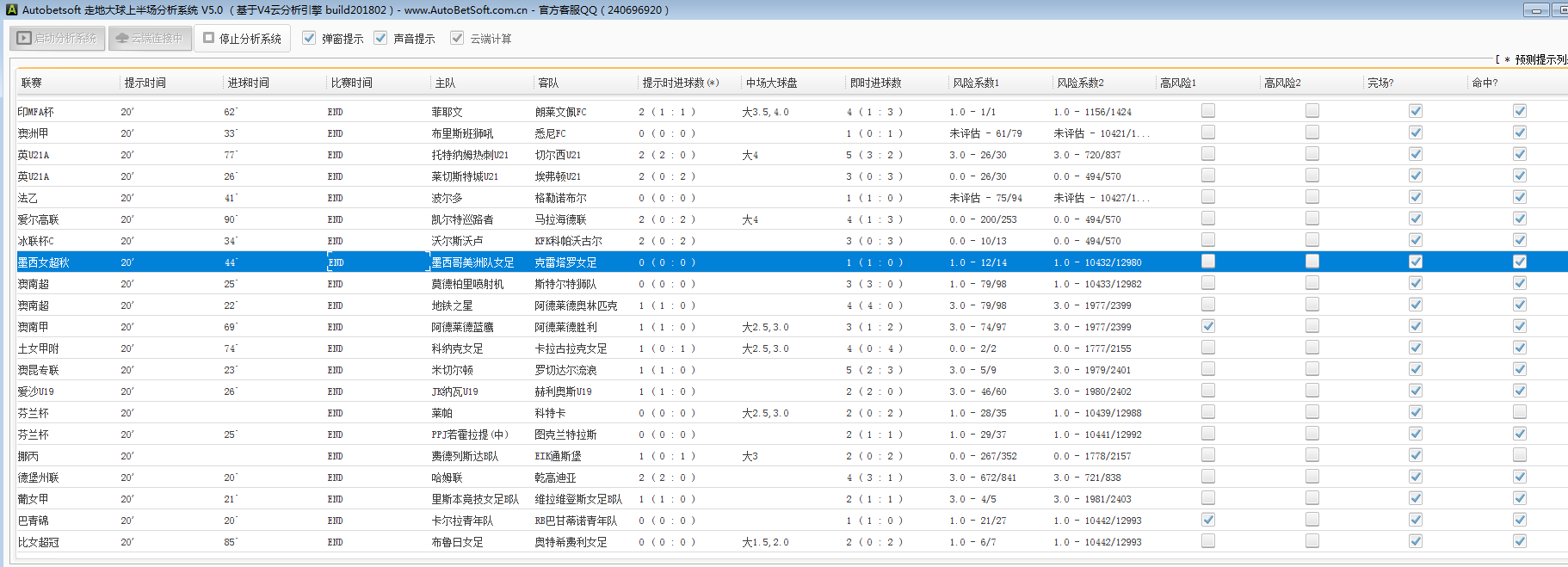Check 命中? box for the 莱帕 row
The width and height of the screenshot is (1568, 567).
(x=1520, y=412)
